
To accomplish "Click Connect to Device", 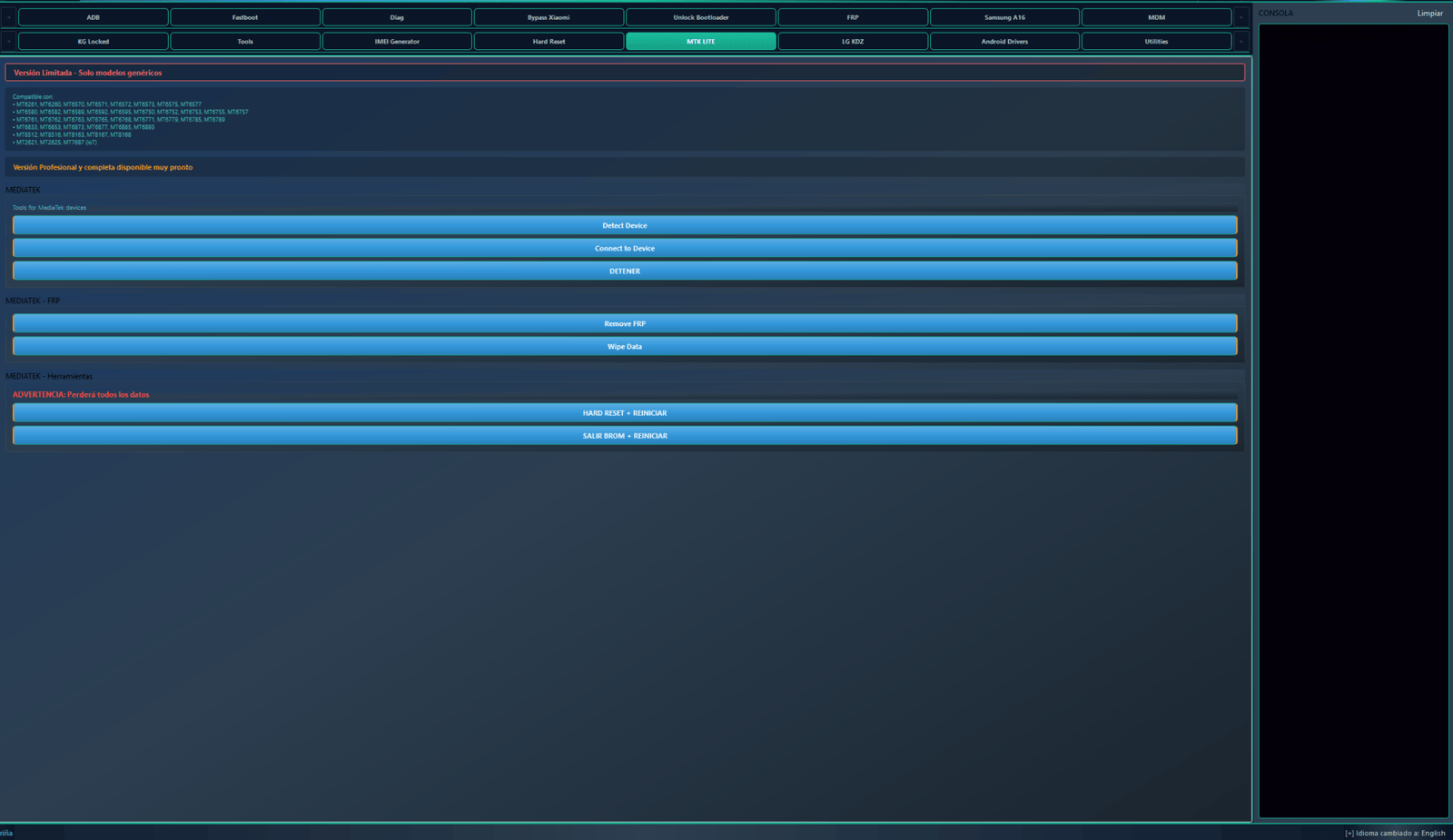I will click(625, 249).
